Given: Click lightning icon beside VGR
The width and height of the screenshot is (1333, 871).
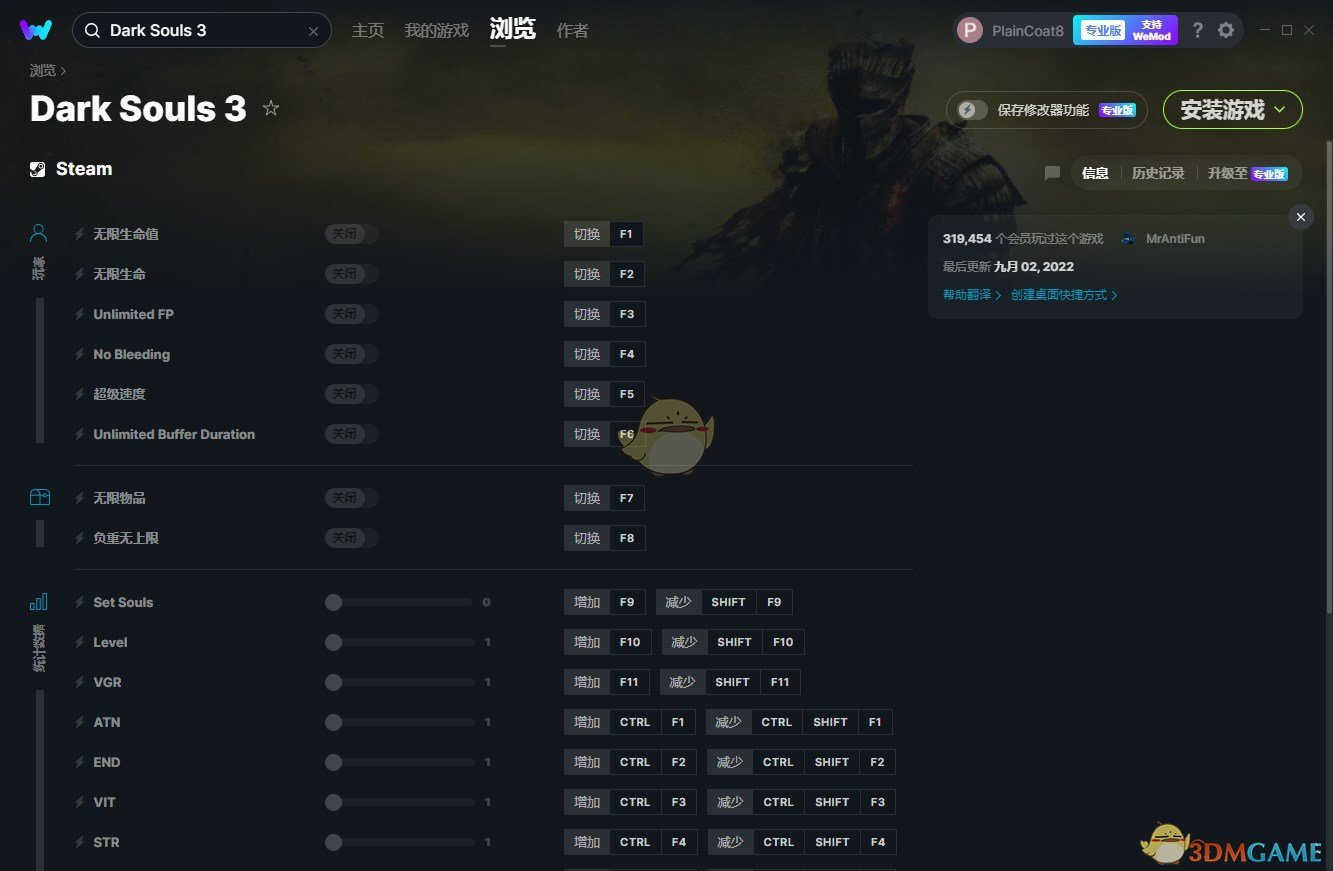Looking at the screenshot, I should point(80,682).
